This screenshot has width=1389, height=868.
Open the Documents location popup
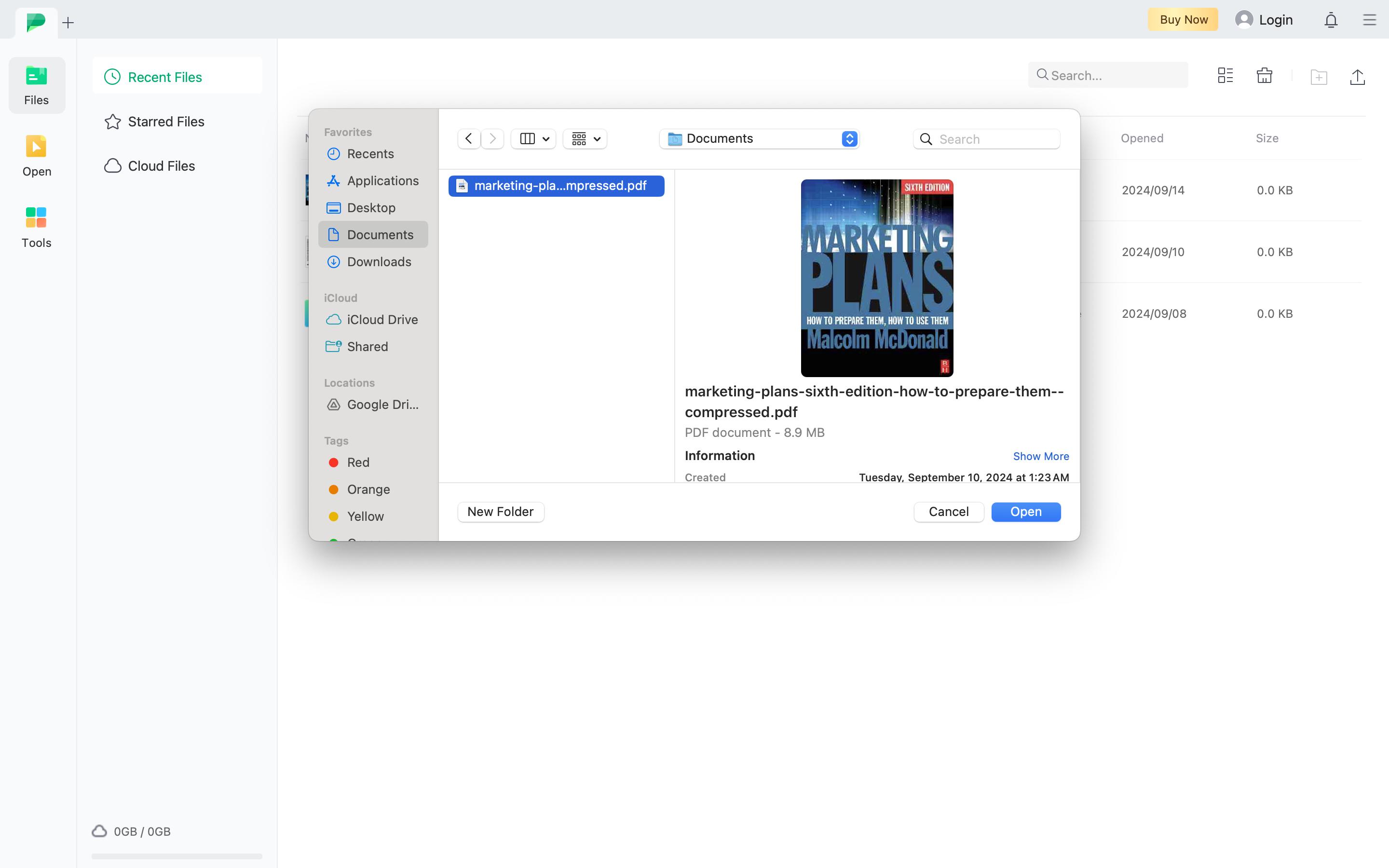(x=759, y=139)
